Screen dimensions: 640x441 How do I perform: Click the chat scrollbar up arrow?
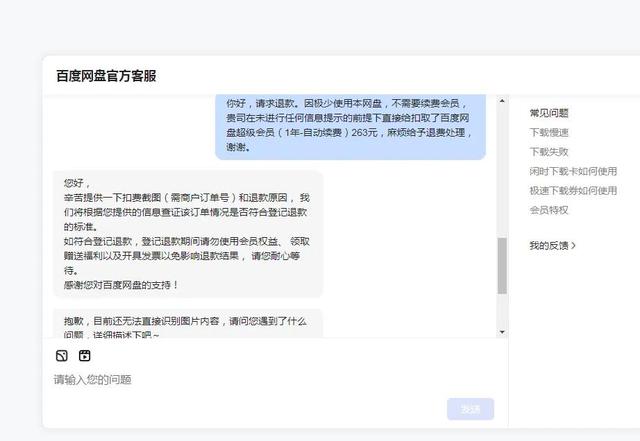click(x=502, y=101)
